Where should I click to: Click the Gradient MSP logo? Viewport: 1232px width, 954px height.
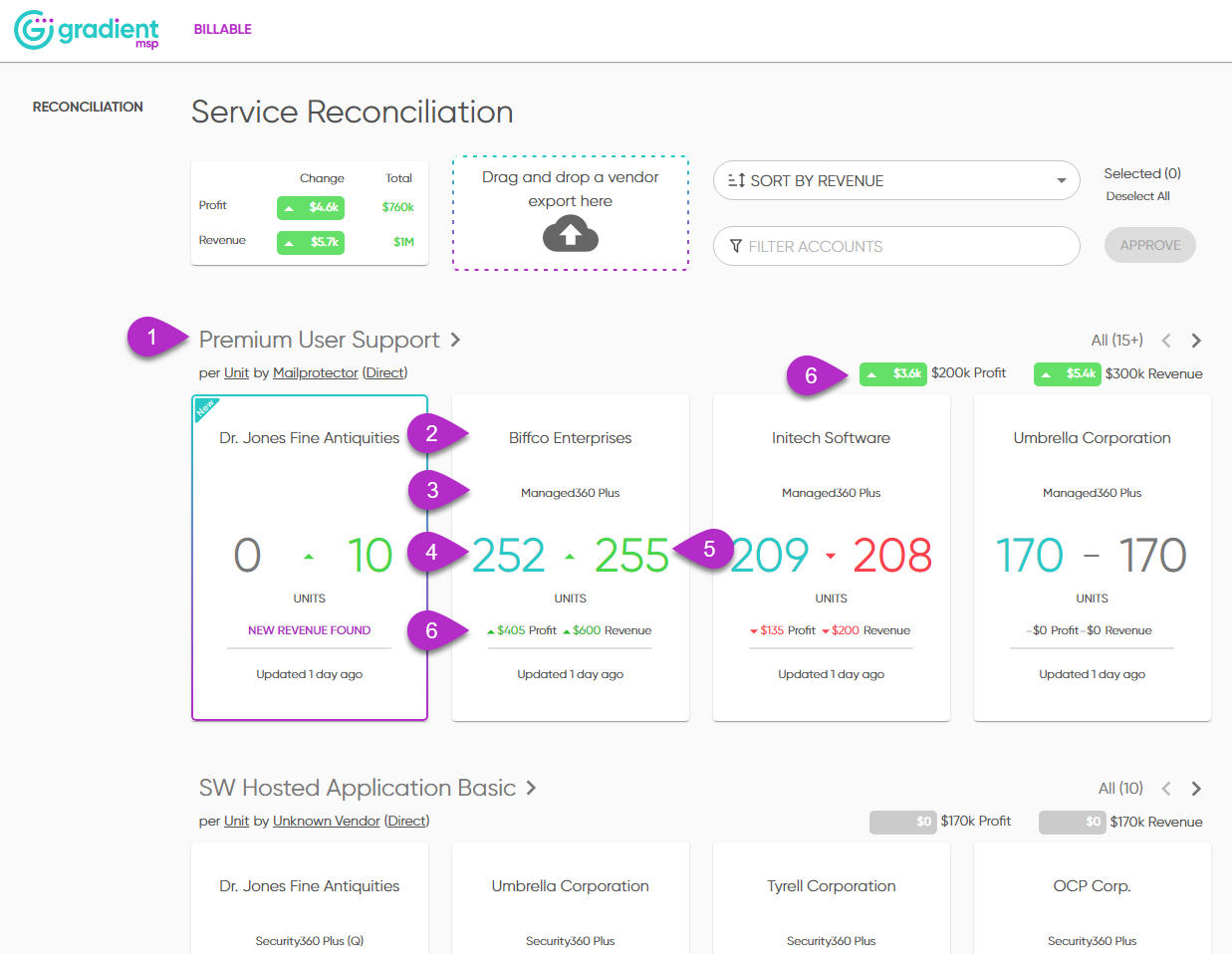pos(87,30)
